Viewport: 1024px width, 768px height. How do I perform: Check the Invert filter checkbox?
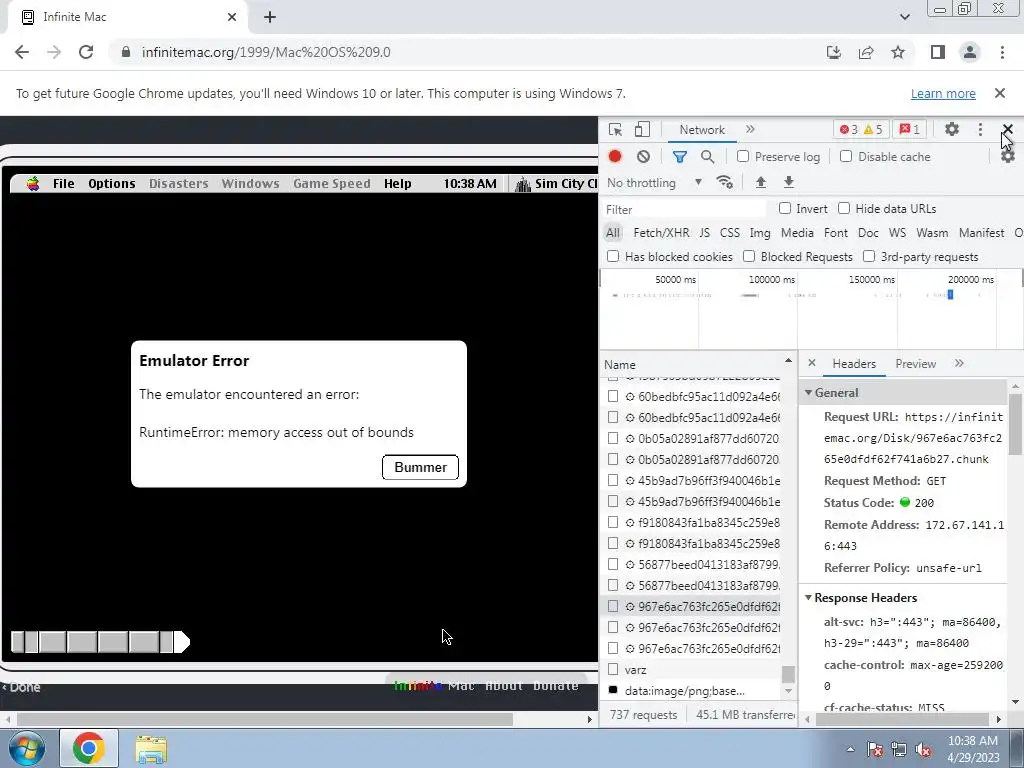[785, 208]
